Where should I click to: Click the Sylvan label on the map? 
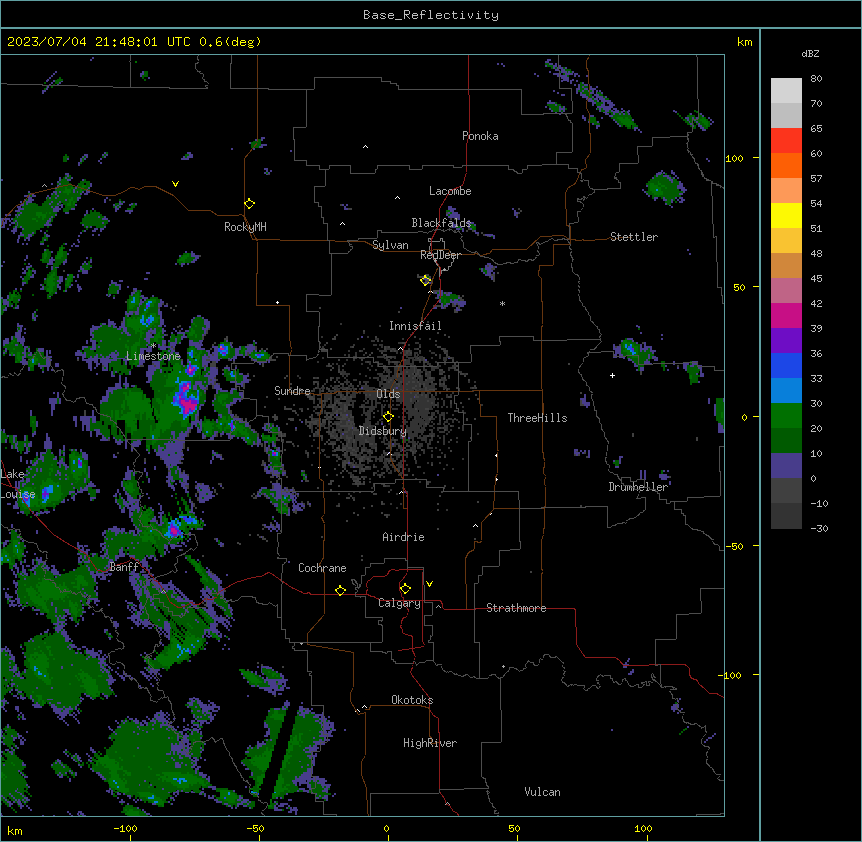click(x=390, y=245)
